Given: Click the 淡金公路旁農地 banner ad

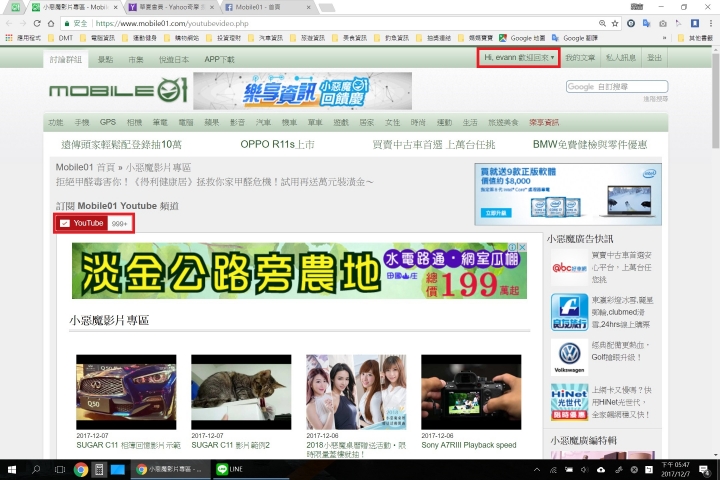Looking at the screenshot, I should pyautogui.click(x=299, y=271).
